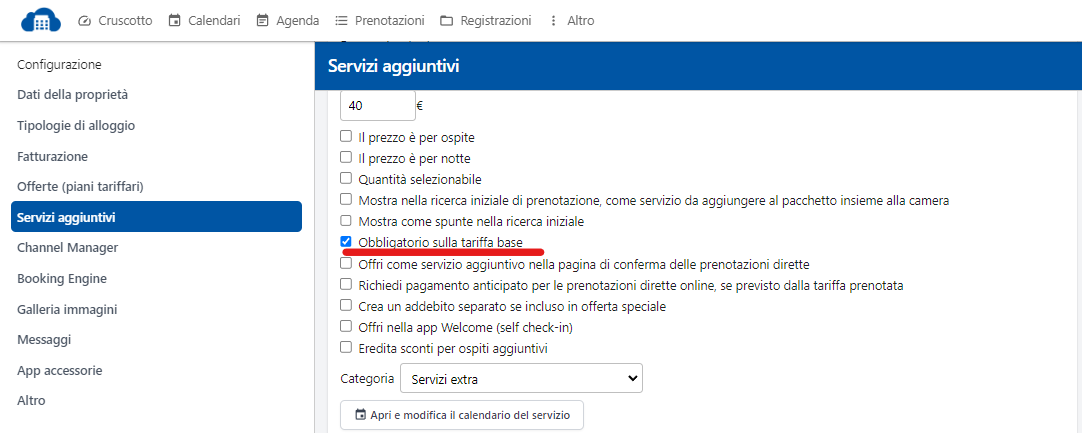This screenshot has height=433, width=1082.
Task: Go to Offerte (piani tariffari)
Action: coord(80,187)
